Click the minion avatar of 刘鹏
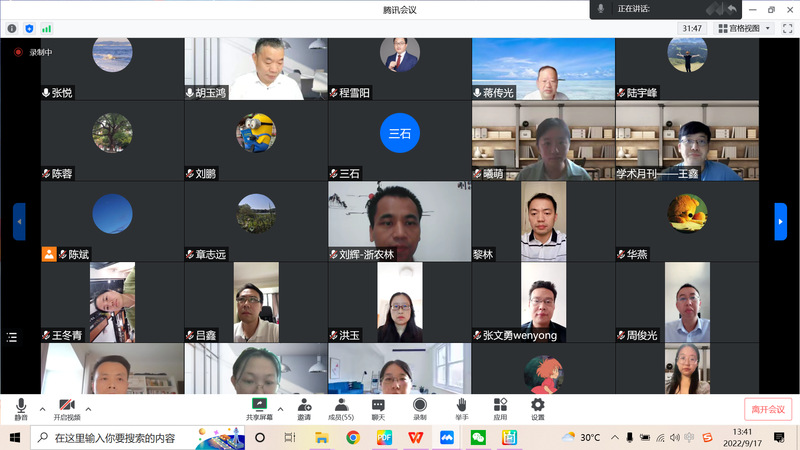 [256, 133]
